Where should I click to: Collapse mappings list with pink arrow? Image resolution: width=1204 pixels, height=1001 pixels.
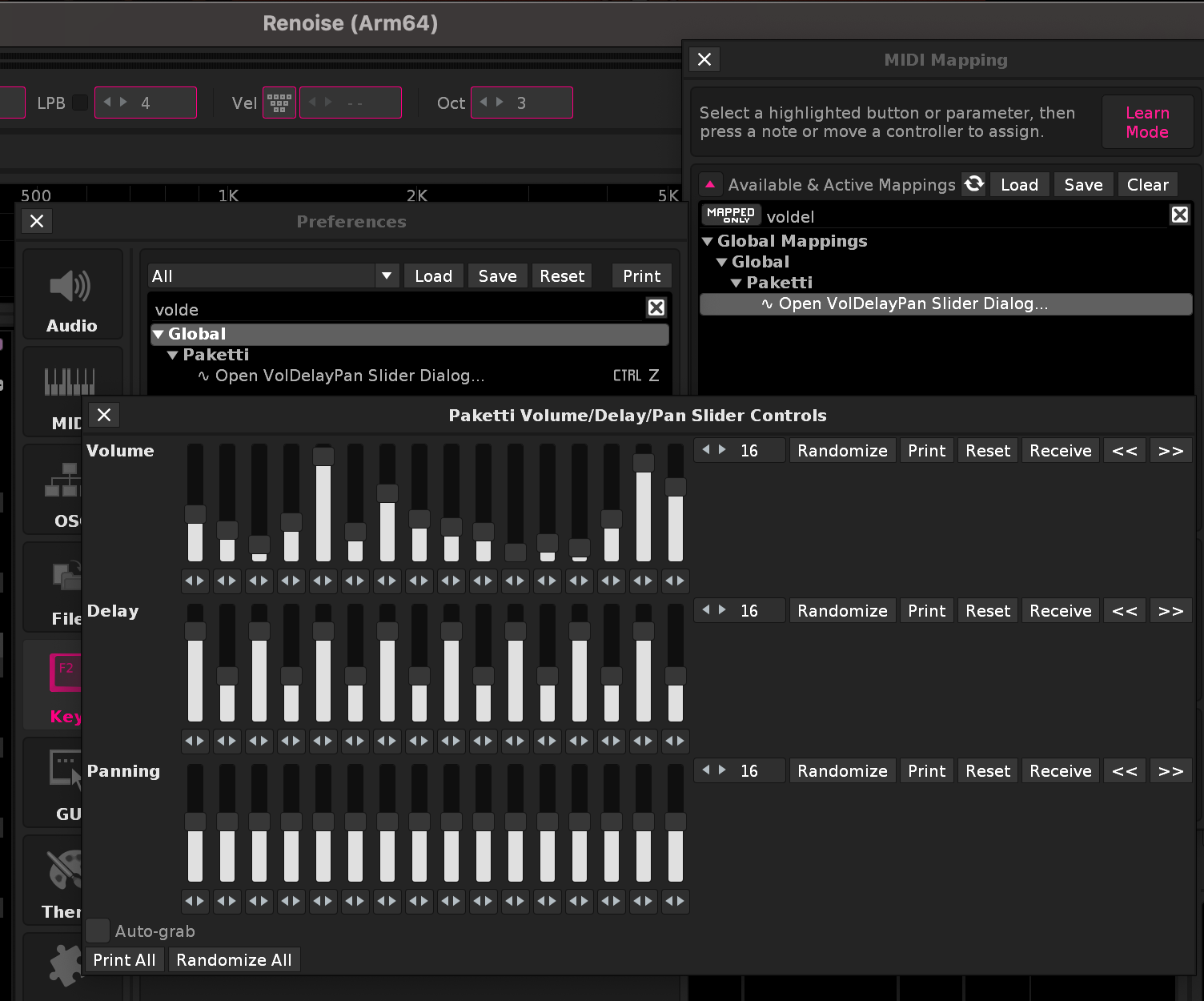tap(710, 184)
